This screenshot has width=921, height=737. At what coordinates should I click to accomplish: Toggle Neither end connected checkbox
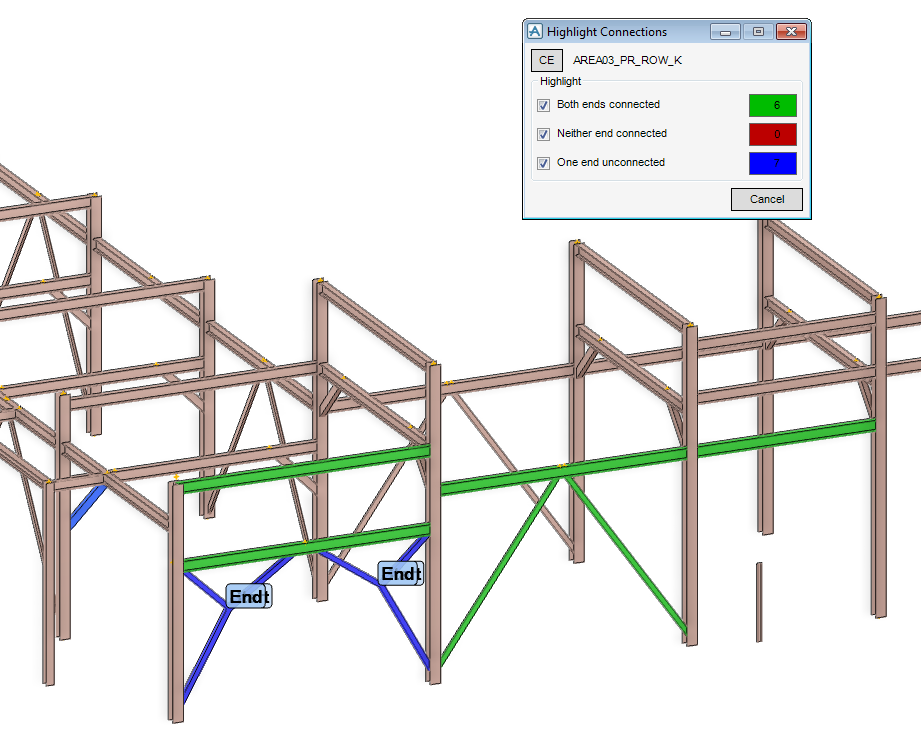click(x=543, y=134)
